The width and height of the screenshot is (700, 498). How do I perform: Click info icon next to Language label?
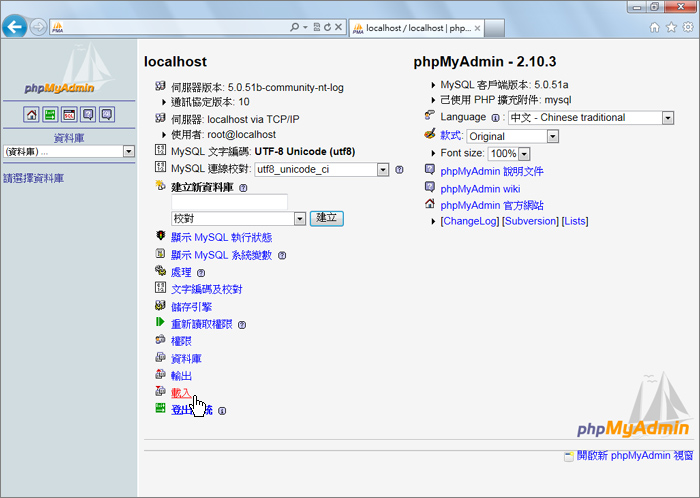495,118
